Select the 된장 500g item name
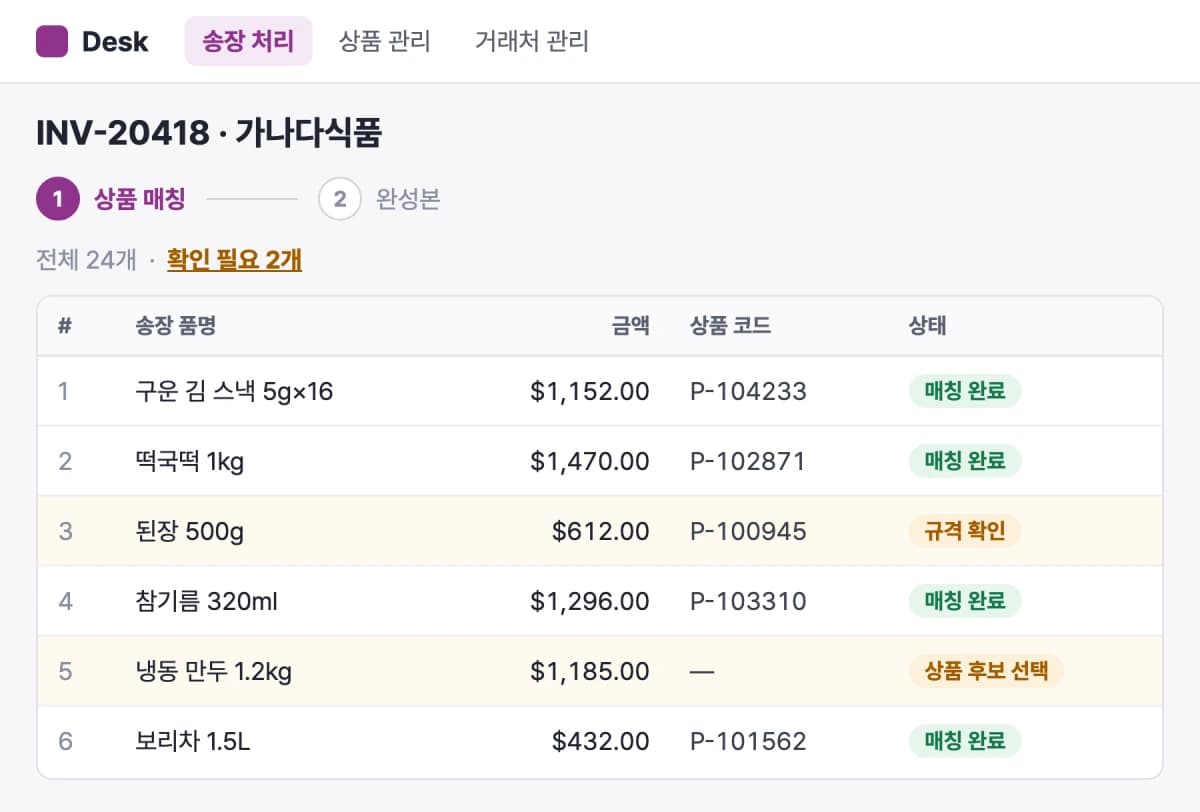 190,531
